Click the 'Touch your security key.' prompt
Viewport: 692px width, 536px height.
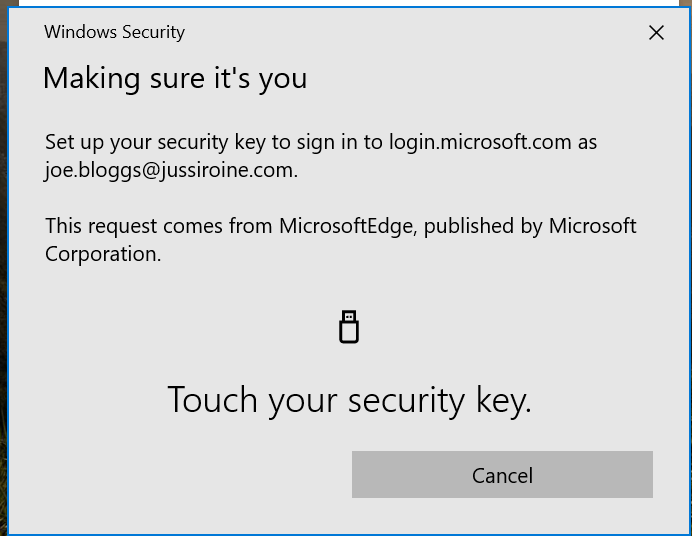(x=350, y=400)
